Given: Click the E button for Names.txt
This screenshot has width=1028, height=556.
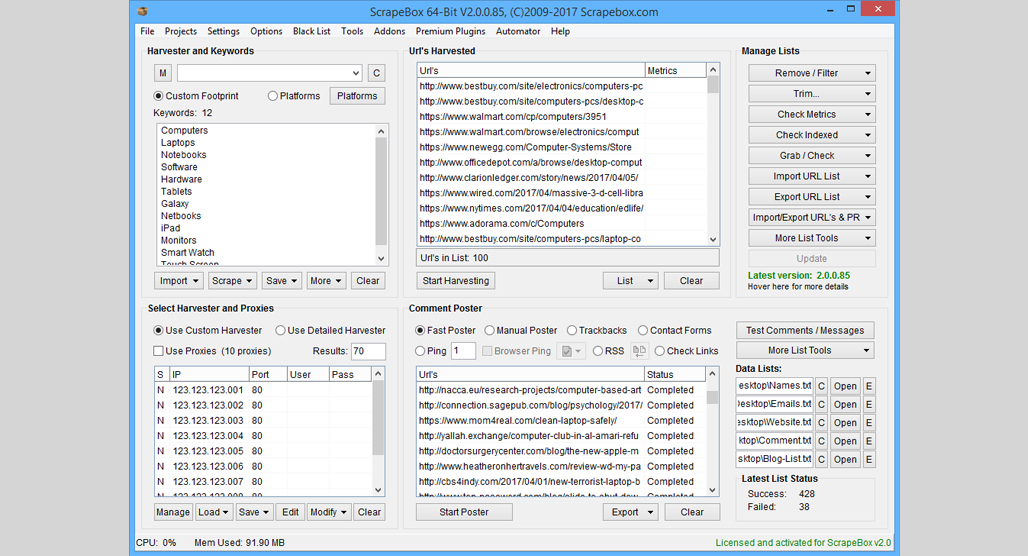Looking at the screenshot, I should coord(869,386).
